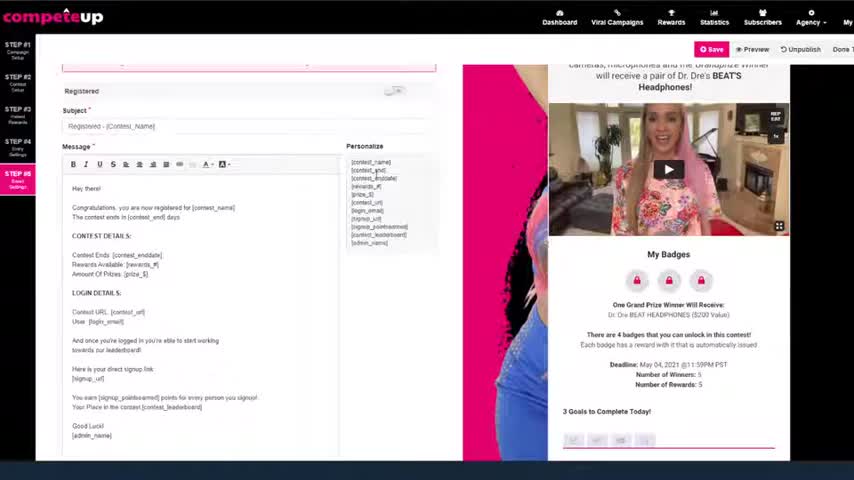Click the third locked badge icon
This screenshot has width=854, height=480.
point(701,280)
